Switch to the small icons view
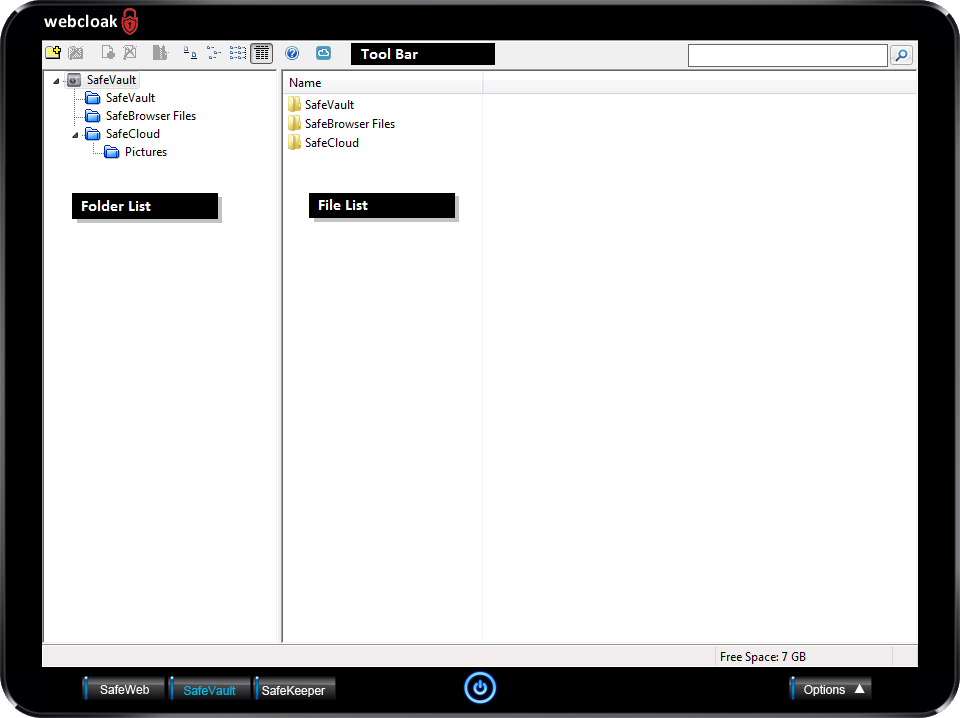 point(213,53)
